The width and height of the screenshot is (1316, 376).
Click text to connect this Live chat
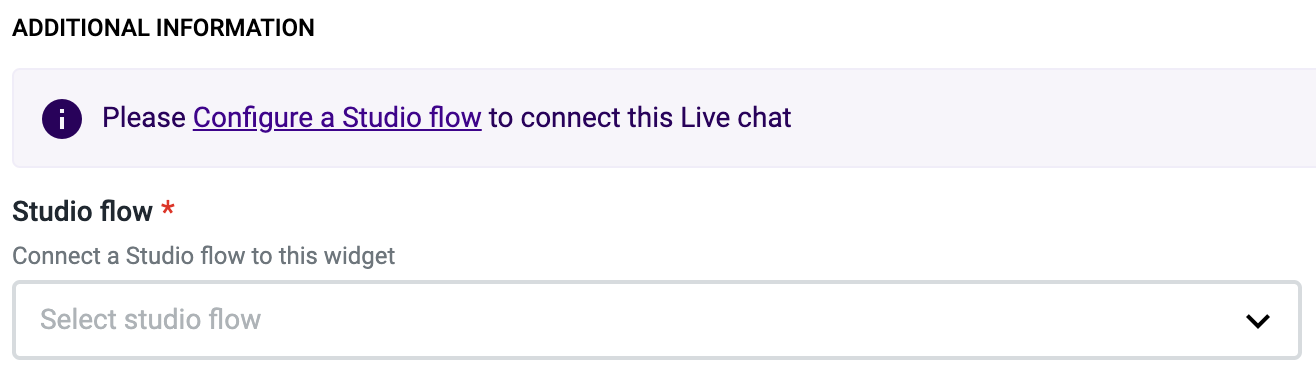tap(640, 118)
